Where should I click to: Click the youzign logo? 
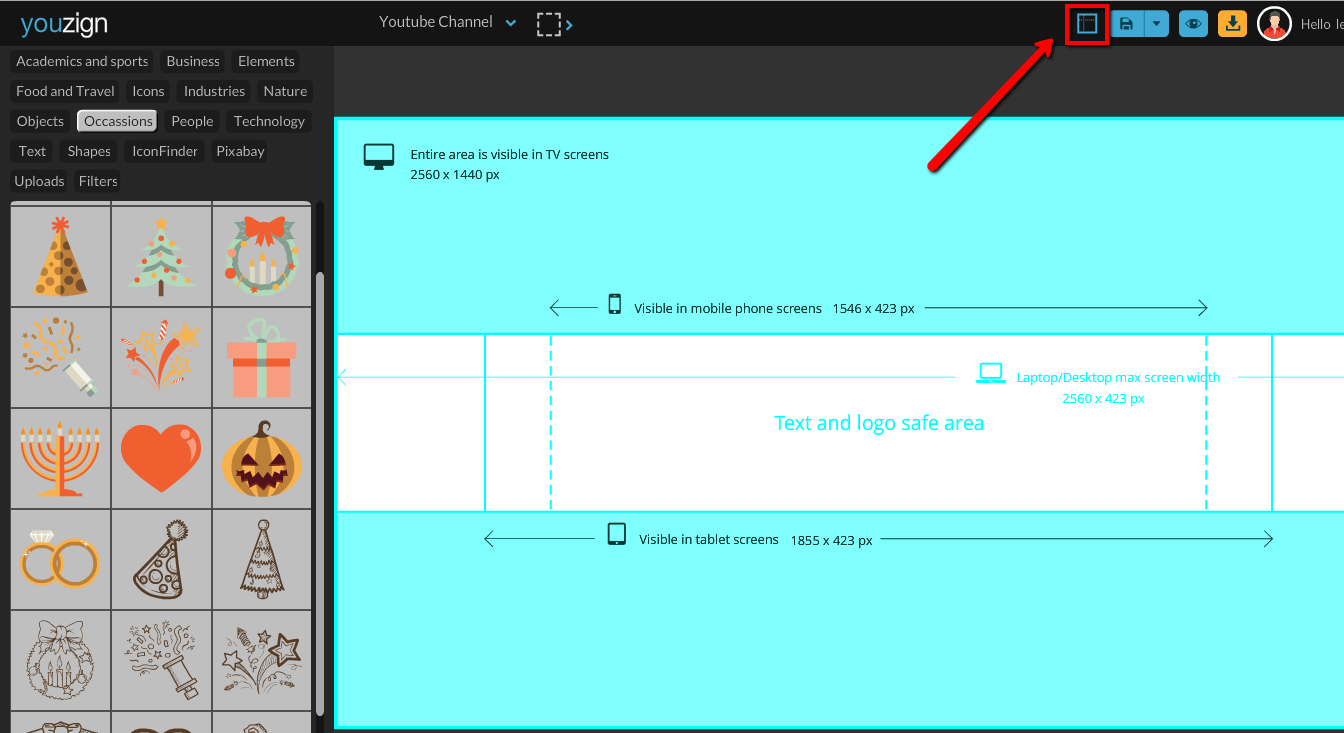pos(63,22)
